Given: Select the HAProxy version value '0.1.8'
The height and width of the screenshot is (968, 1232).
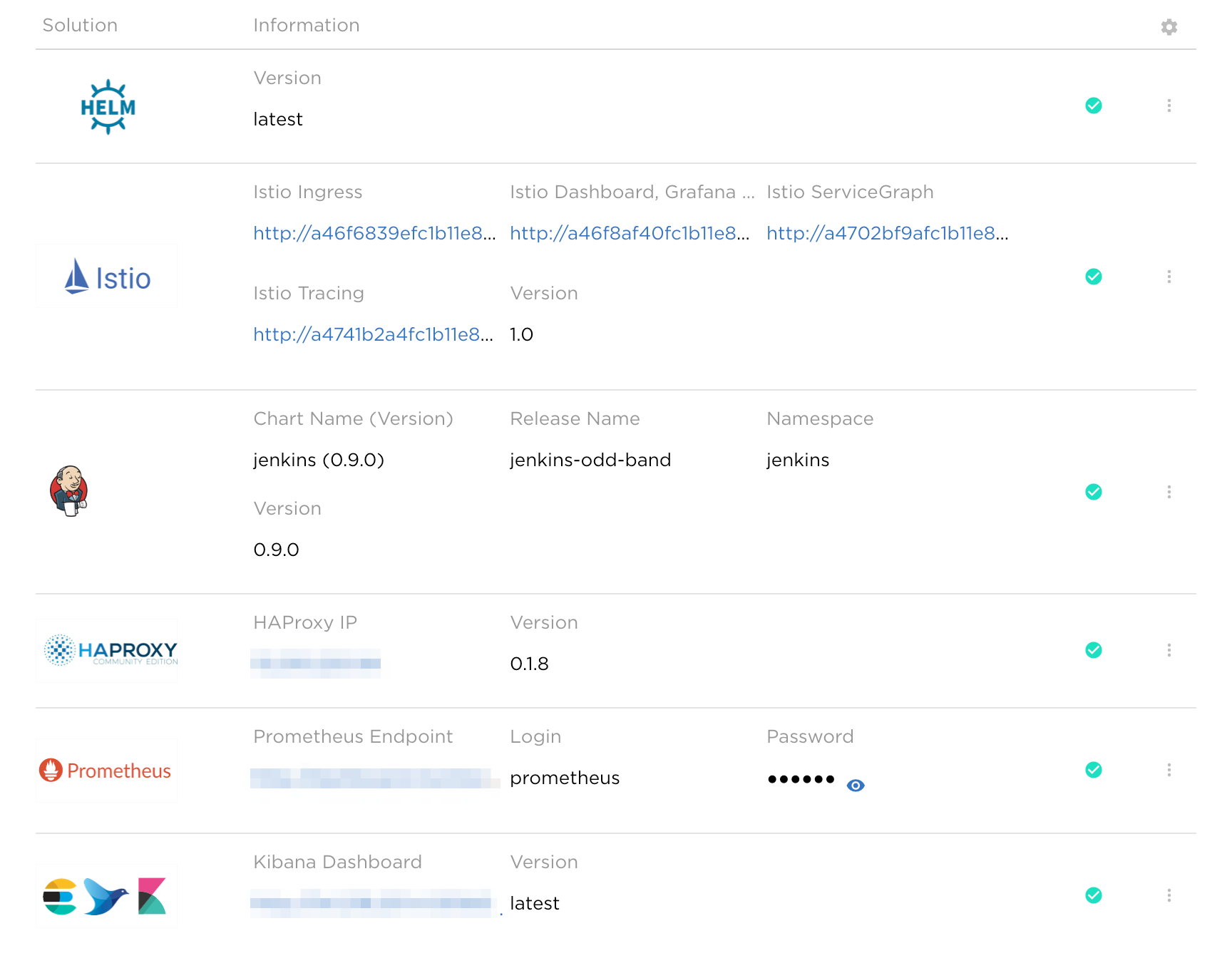Looking at the screenshot, I should [x=529, y=664].
